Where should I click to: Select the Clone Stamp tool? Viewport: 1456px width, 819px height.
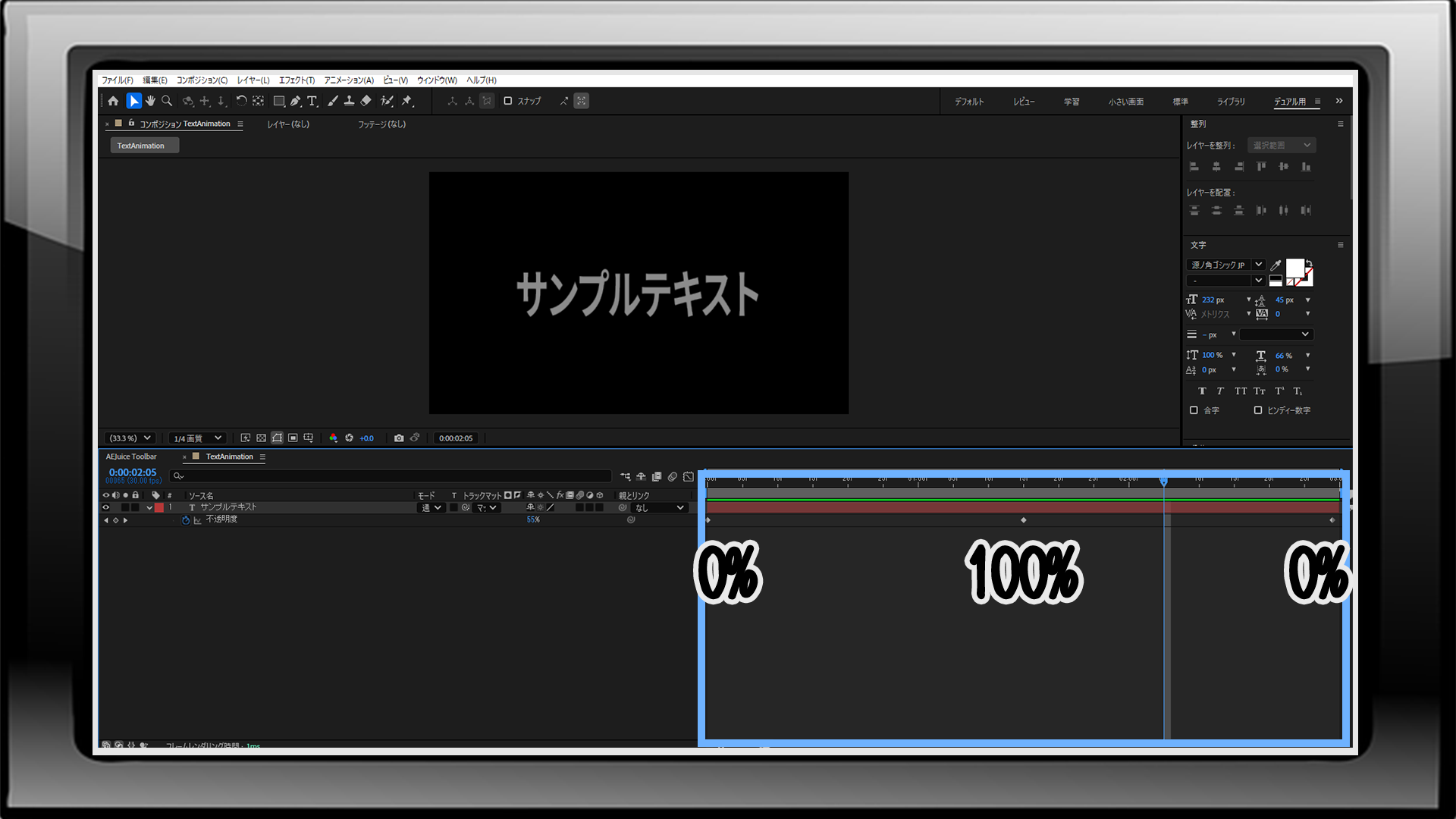pyautogui.click(x=349, y=101)
